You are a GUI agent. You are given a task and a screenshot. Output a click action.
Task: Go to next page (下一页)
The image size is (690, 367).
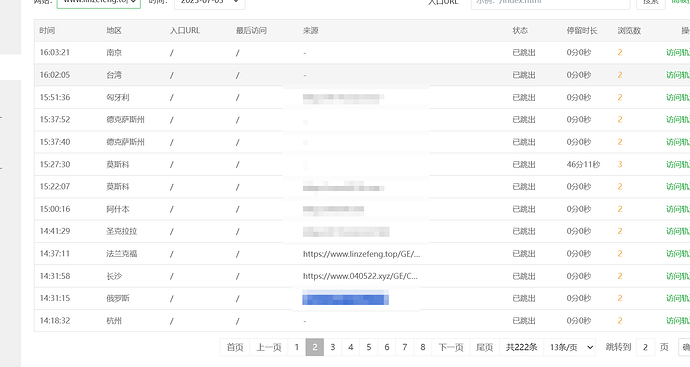tap(451, 347)
